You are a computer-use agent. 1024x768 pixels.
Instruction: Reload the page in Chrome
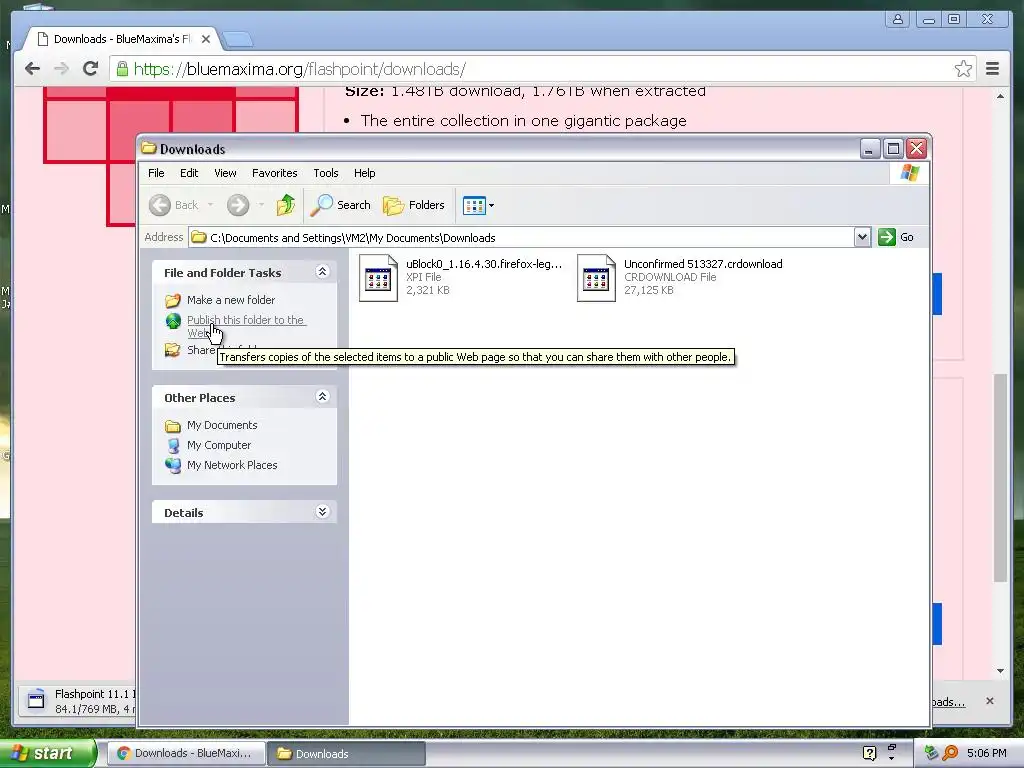pyautogui.click(x=90, y=69)
